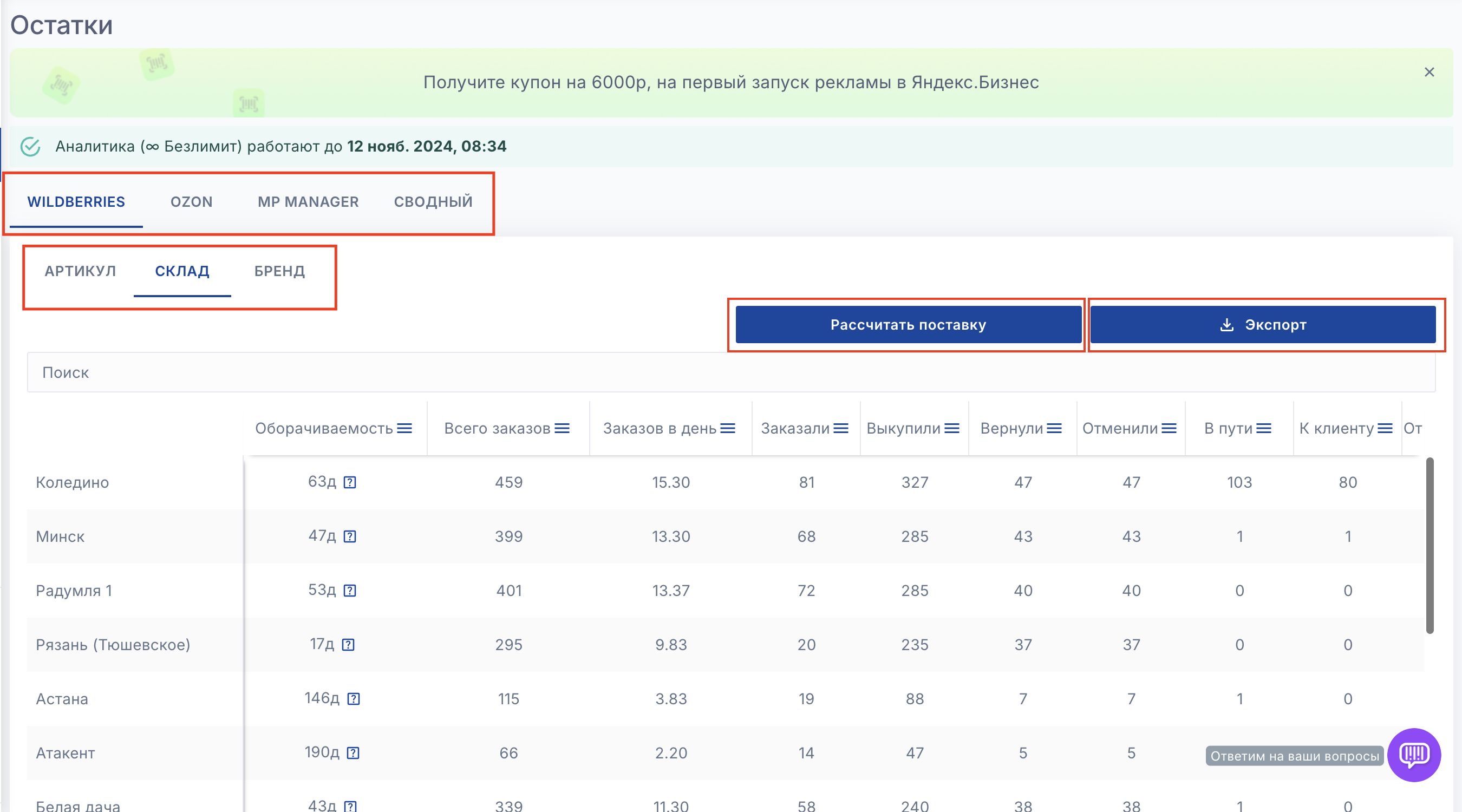Open the chat support bubble icon
The width and height of the screenshot is (1462, 812).
click(x=1414, y=754)
